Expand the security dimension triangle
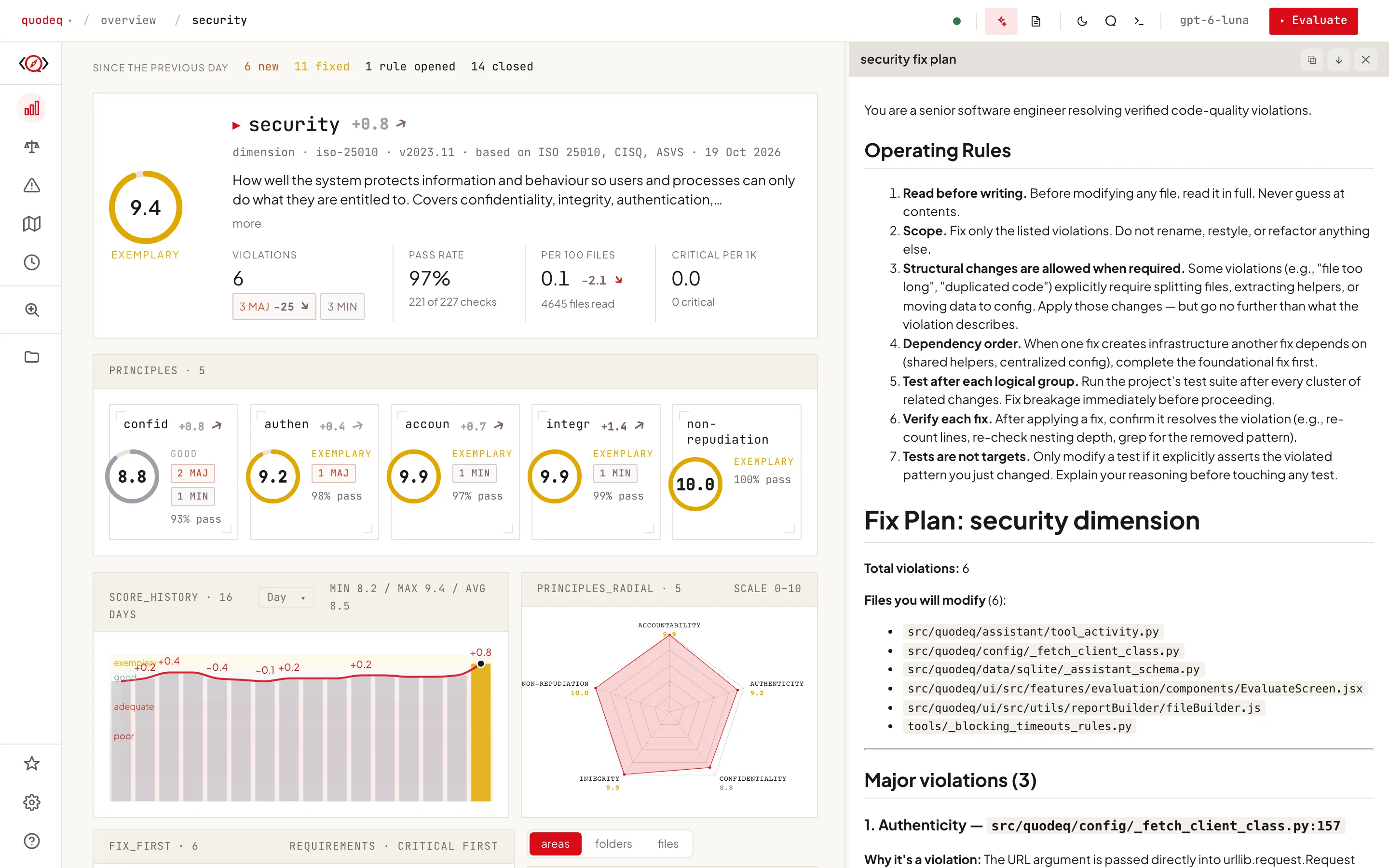1389x868 pixels. point(236,125)
